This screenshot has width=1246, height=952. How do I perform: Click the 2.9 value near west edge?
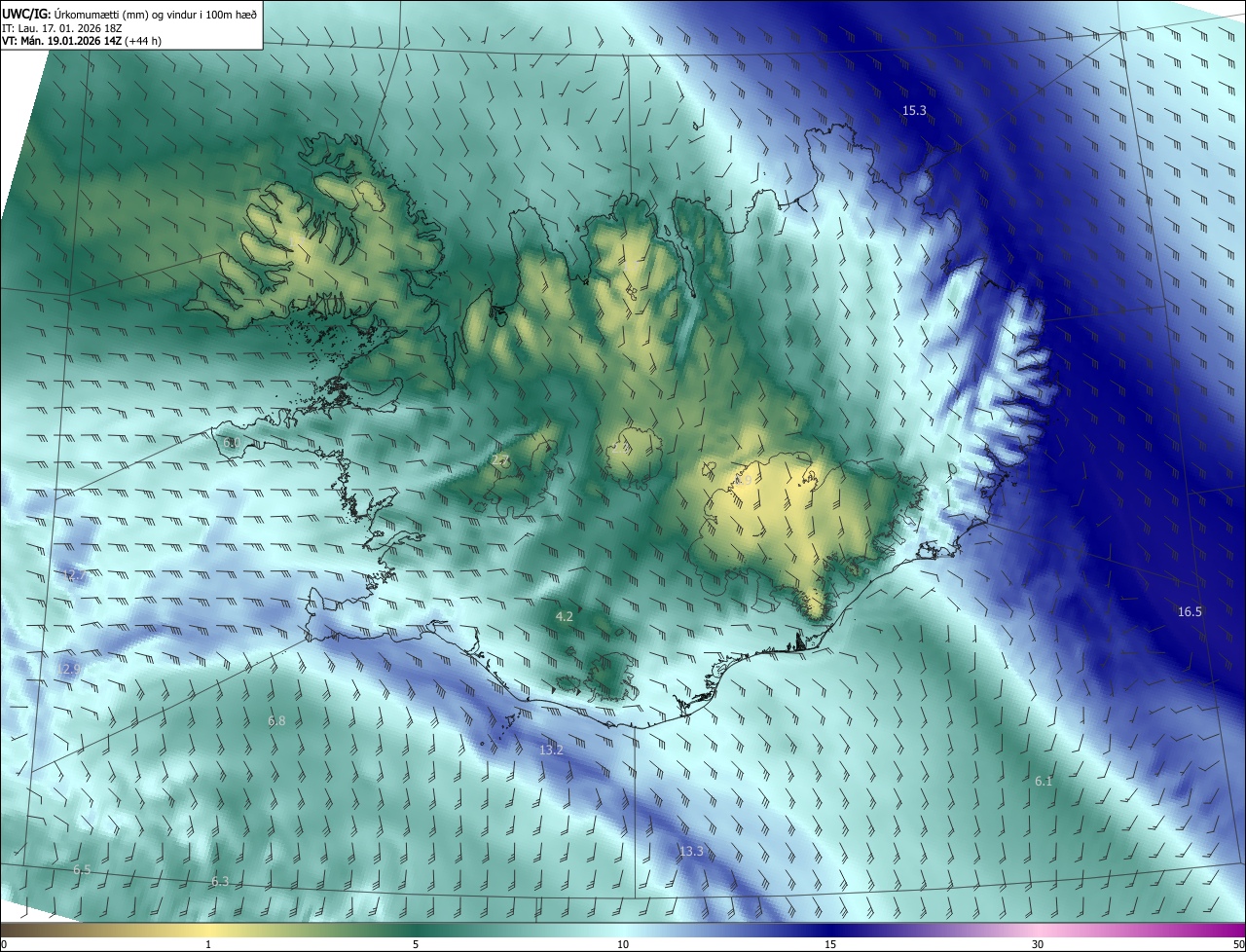(68, 670)
